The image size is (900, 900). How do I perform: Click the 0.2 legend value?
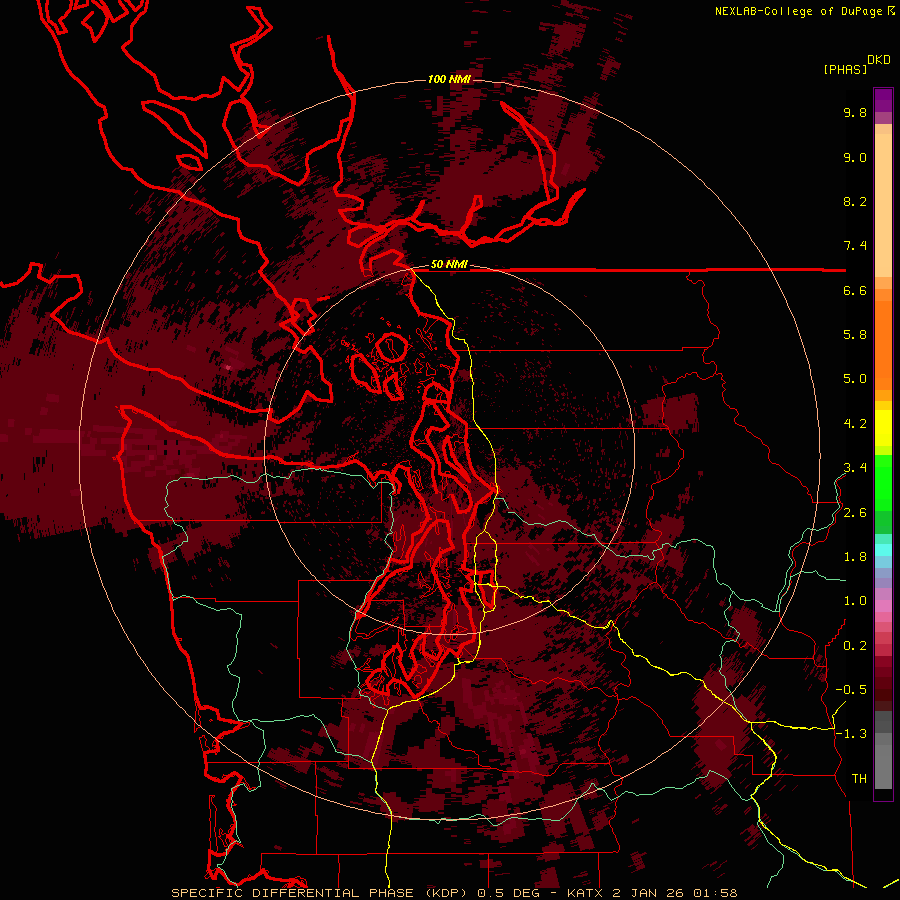[x=855, y=646]
